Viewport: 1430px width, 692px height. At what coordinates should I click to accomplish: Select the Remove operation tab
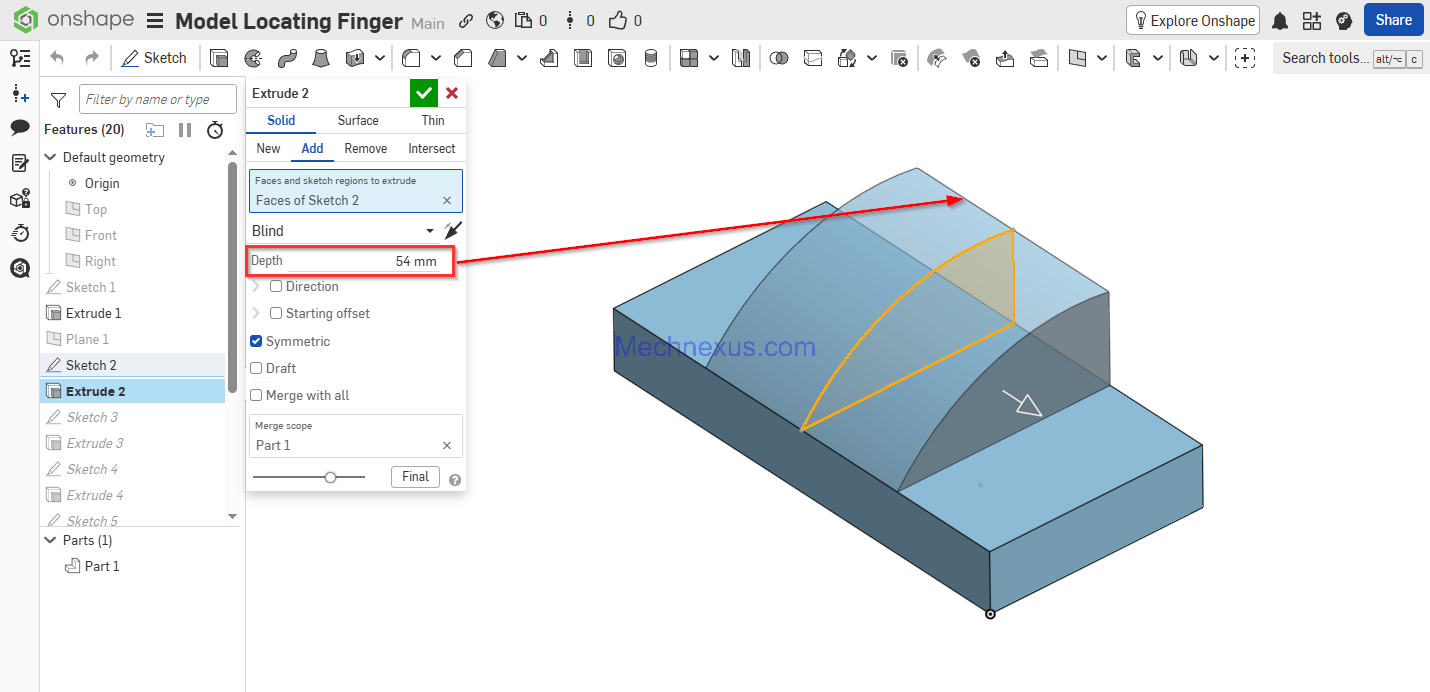tap(365, 148)
